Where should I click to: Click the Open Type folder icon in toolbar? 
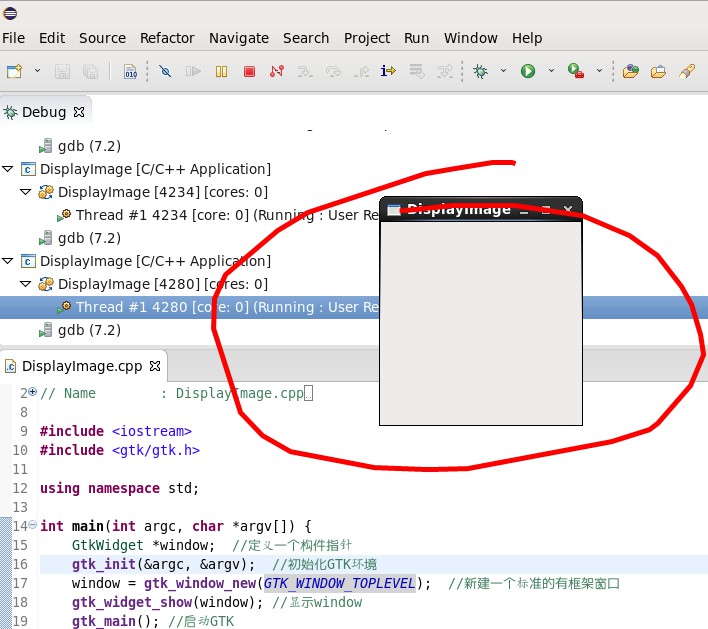point(630,72)
